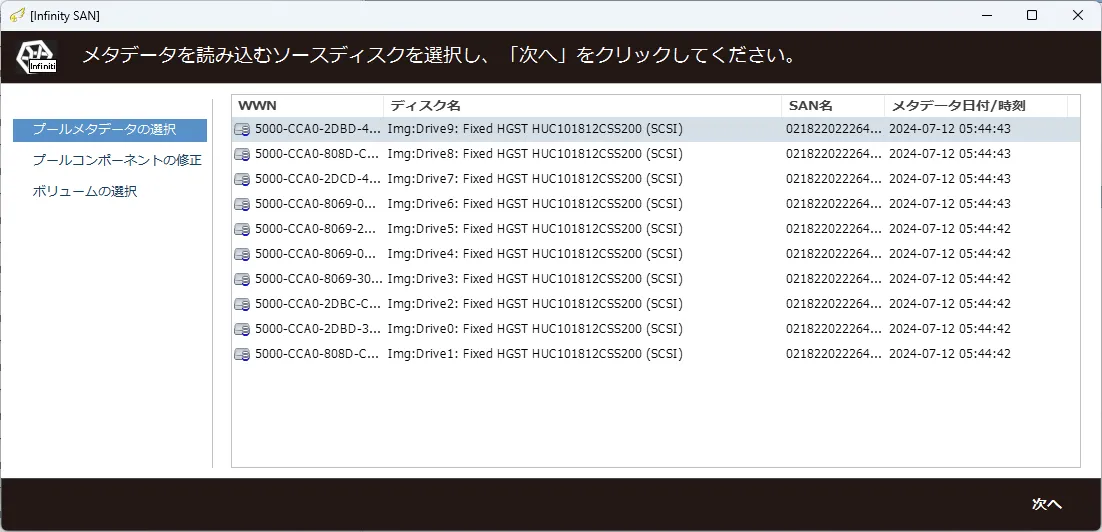Viewport: 1102px width, 532px height.
Task: Select WWN 5000-CCA0-2DBD-3... cell
Action: 318,329
